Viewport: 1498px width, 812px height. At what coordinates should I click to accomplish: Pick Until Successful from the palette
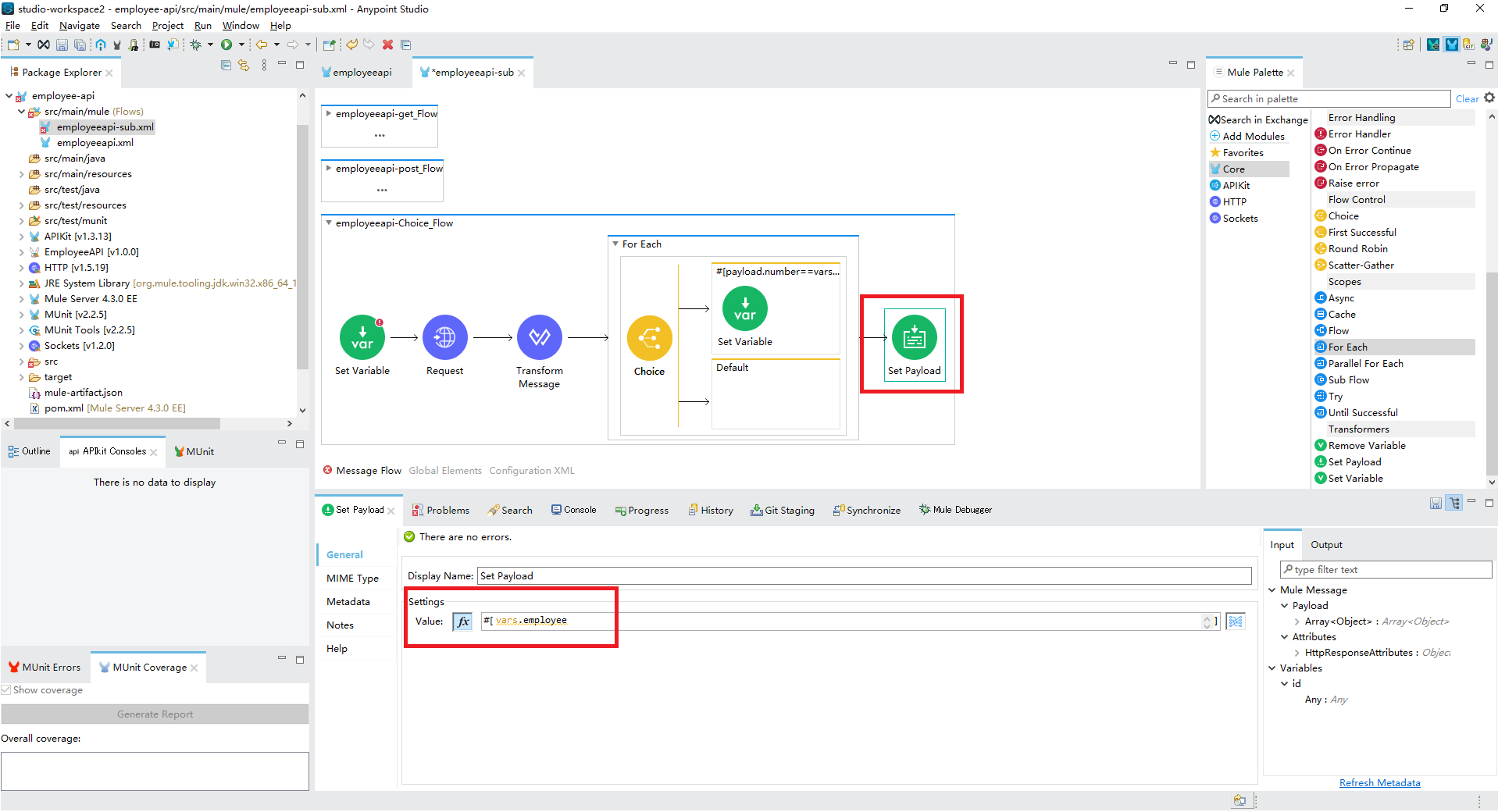(1363, 413)
